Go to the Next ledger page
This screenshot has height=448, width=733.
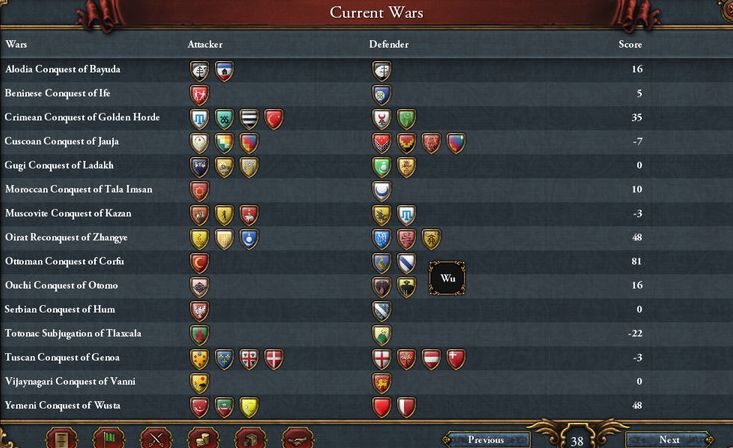[x=669, y=440]
